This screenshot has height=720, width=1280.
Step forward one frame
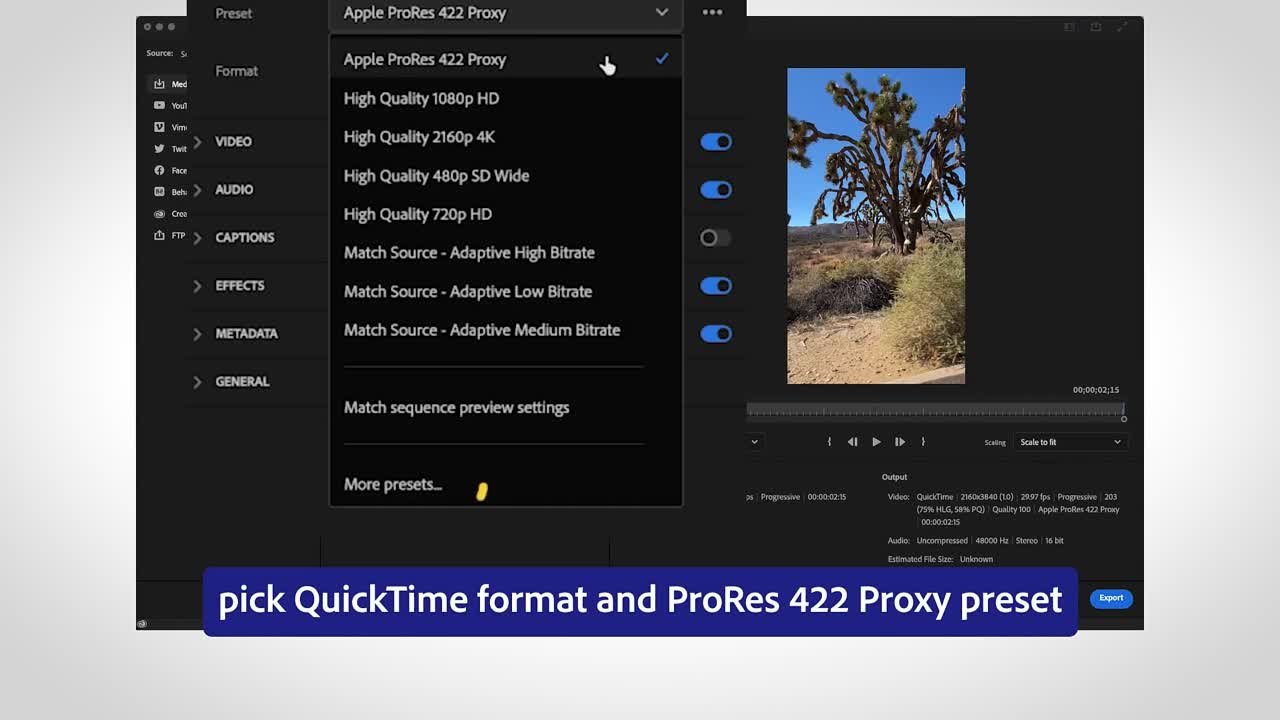900,442
